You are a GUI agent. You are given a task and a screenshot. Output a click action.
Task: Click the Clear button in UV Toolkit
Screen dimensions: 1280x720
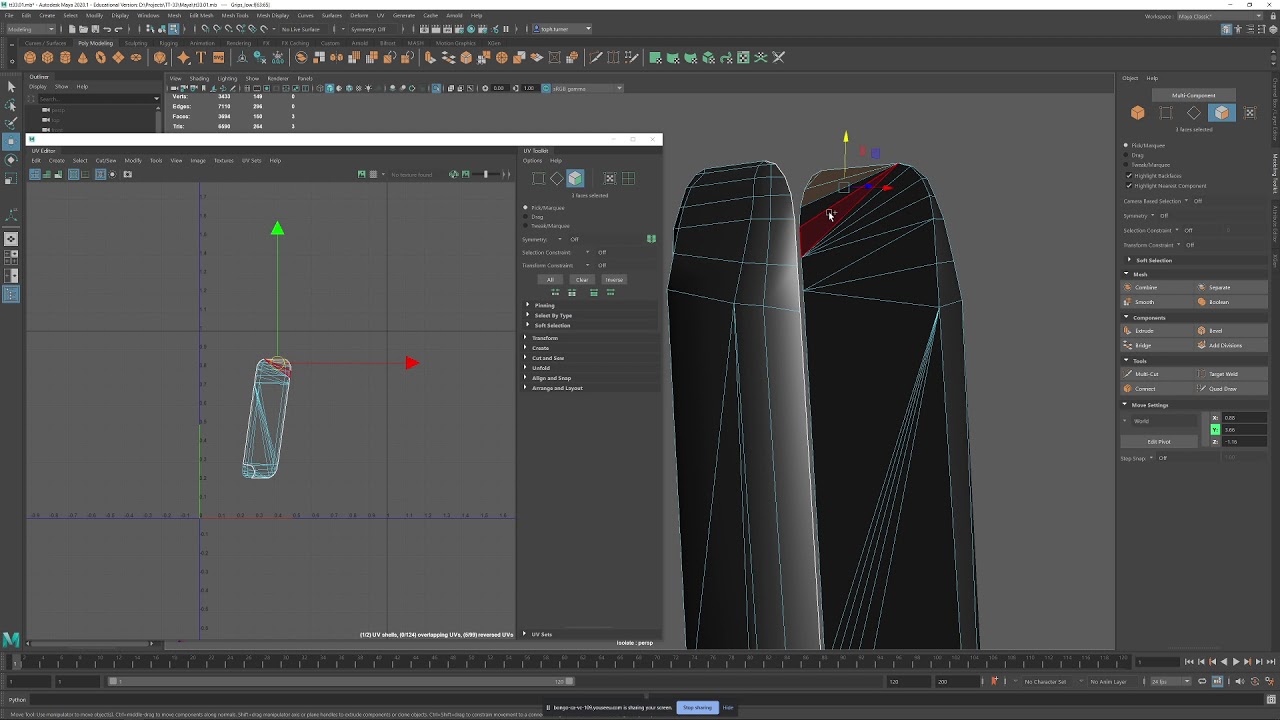(582, 280)
